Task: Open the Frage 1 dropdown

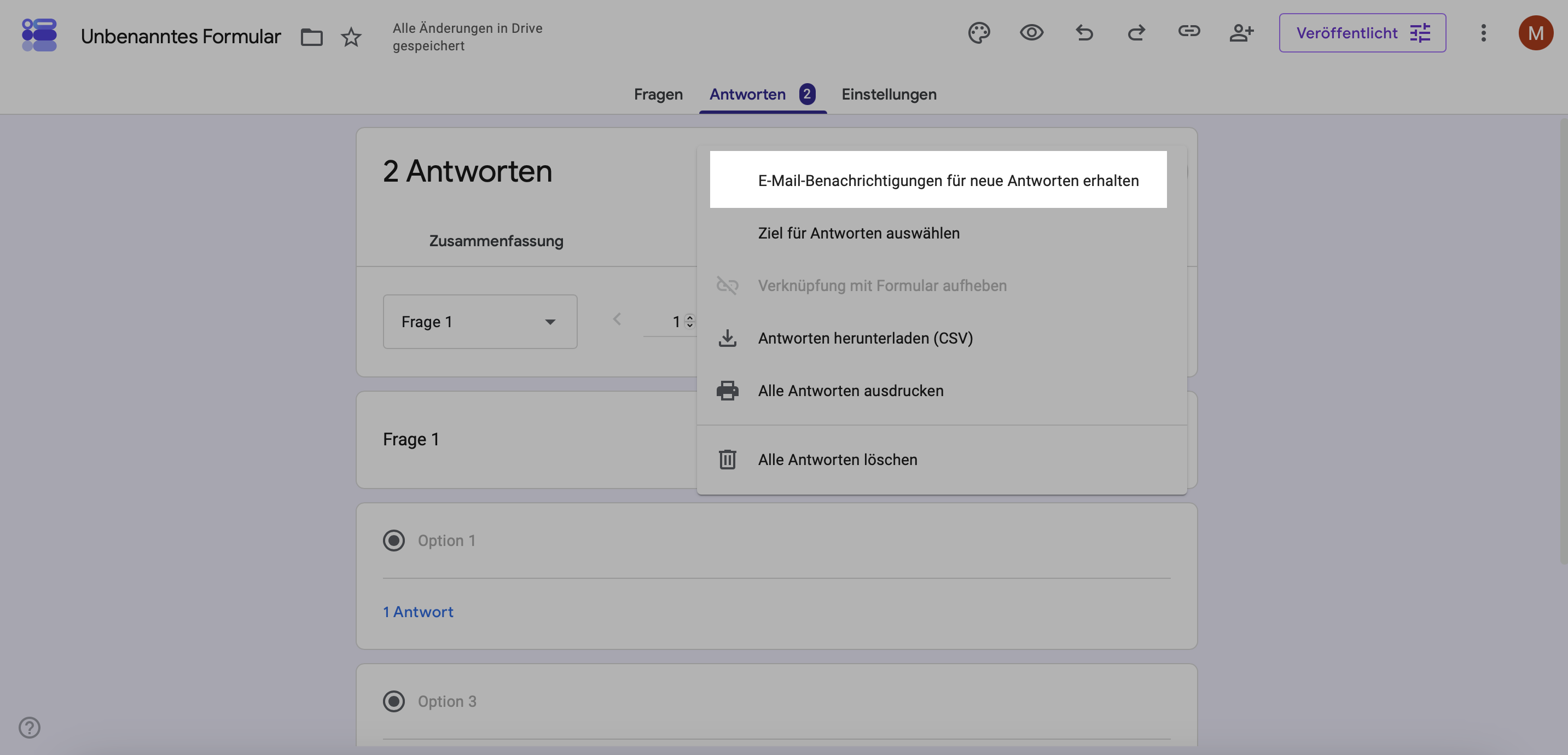Action: (x=480, y=322)
